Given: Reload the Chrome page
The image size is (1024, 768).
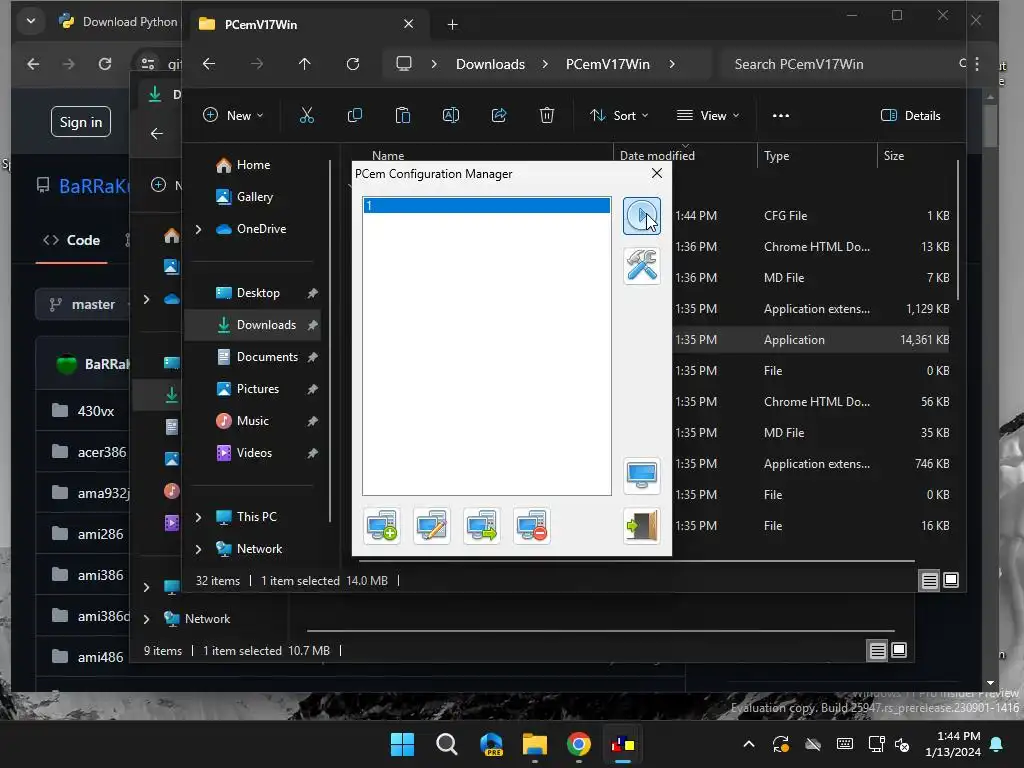Looking at the screenshot, I should (104, 64).
